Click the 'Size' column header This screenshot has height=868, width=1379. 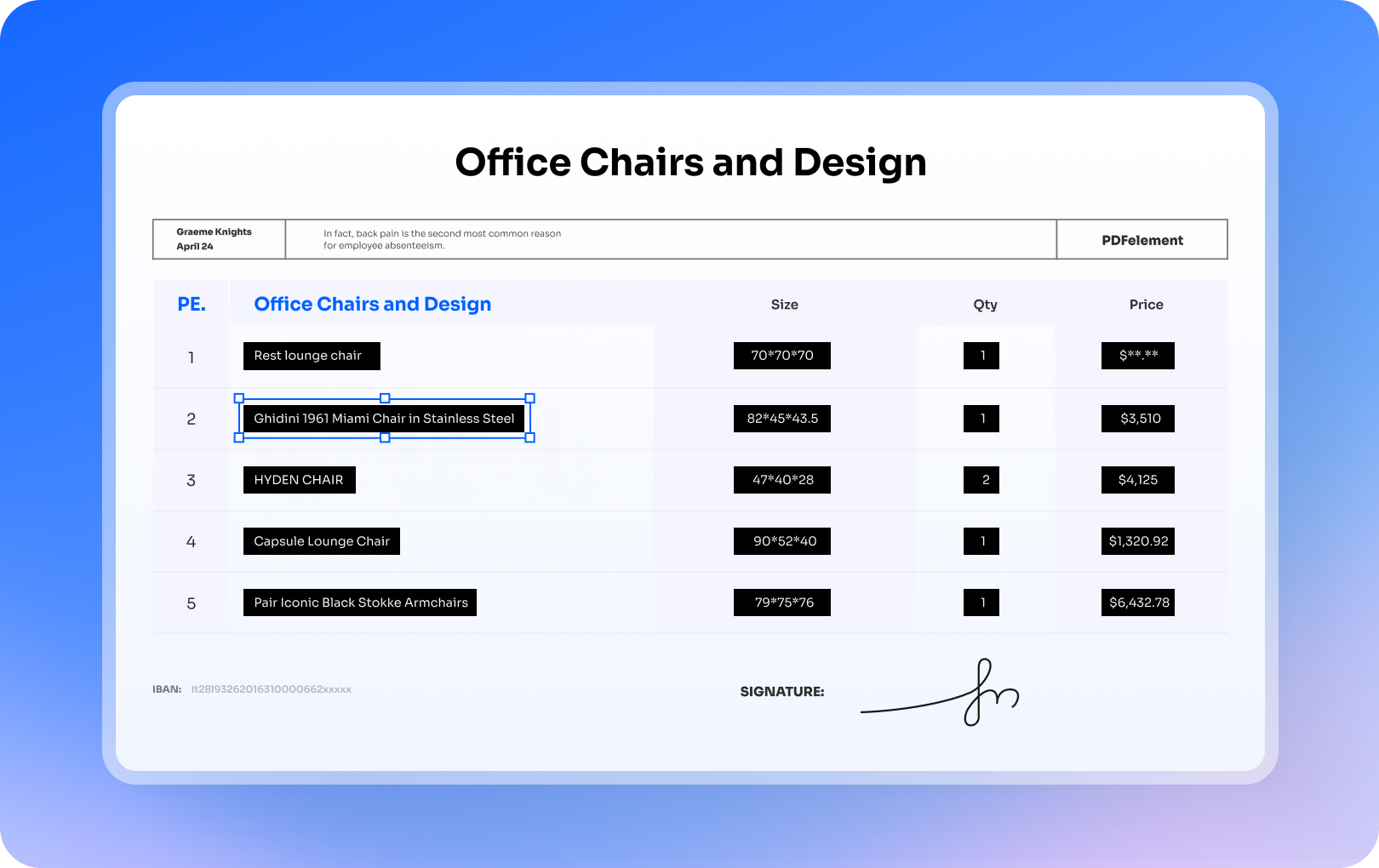click(785, 305)
